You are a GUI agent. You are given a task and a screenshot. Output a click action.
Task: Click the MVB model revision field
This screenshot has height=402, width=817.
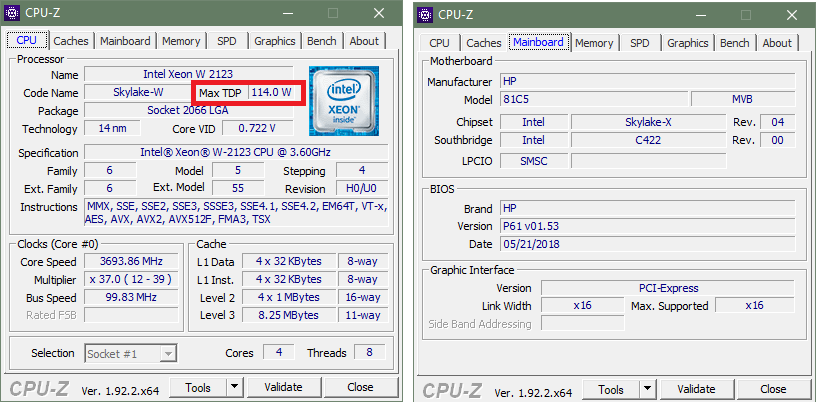[x=743, y=99]
